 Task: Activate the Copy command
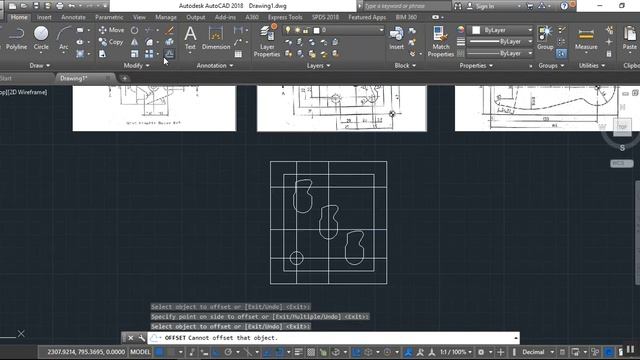coord(111,42)
